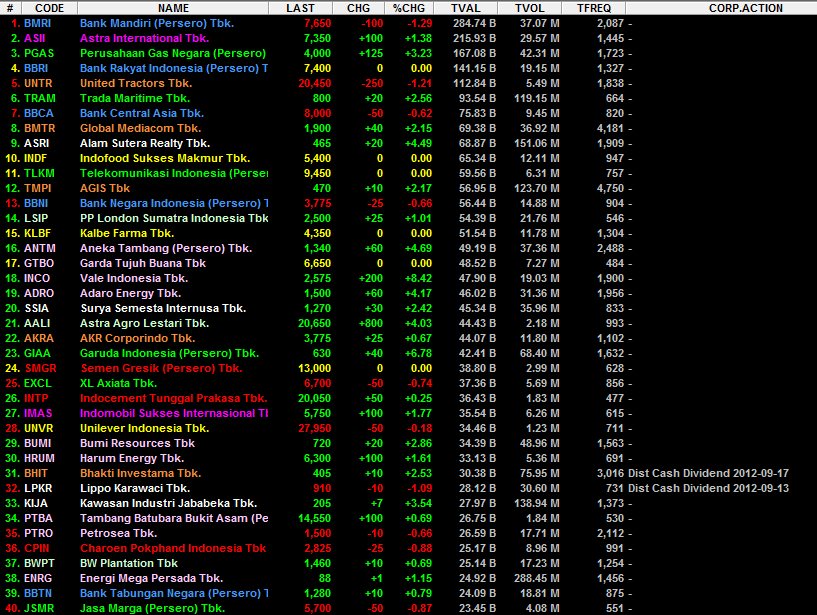This screenshot has width=817, height=615.
Task: Select stock code TMPI
Action: (x=38, y=189)
